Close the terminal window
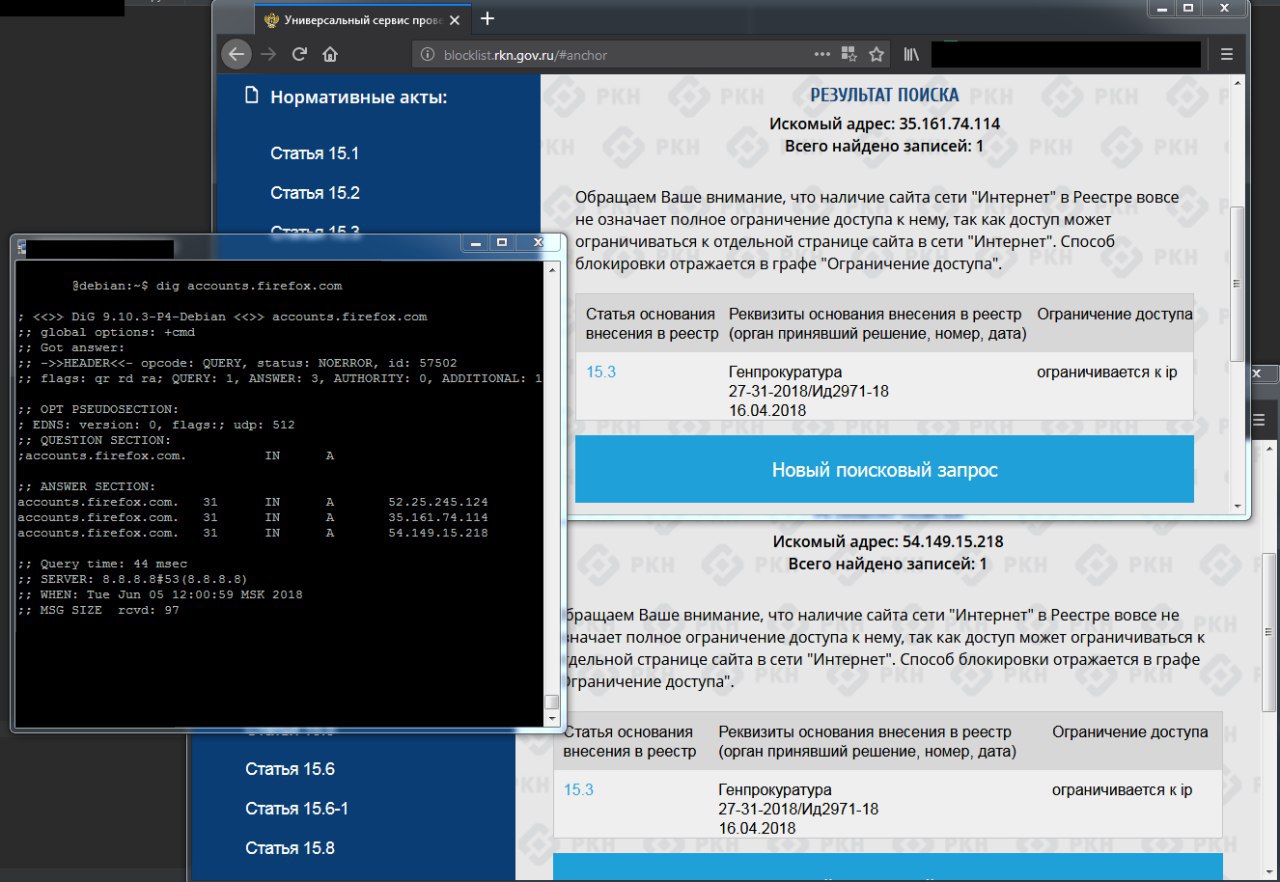 (x=537, y=243)
